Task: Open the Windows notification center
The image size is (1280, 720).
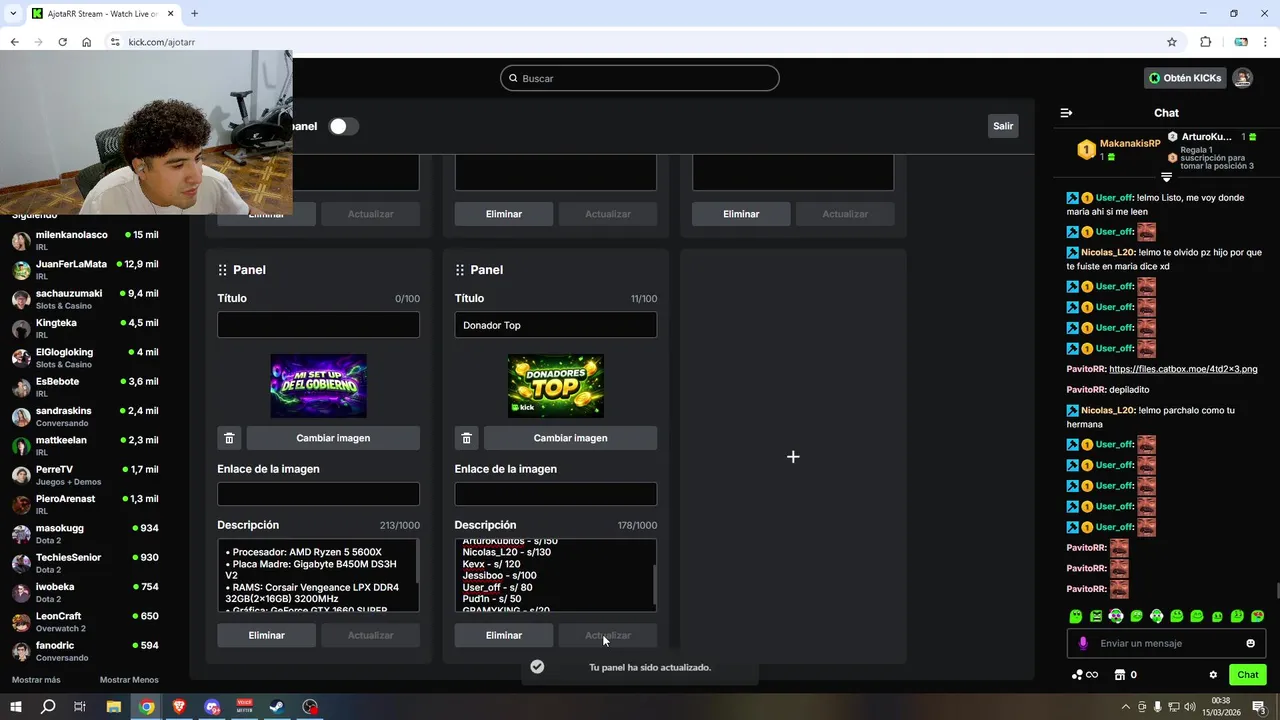Action: coord(1259,707)
